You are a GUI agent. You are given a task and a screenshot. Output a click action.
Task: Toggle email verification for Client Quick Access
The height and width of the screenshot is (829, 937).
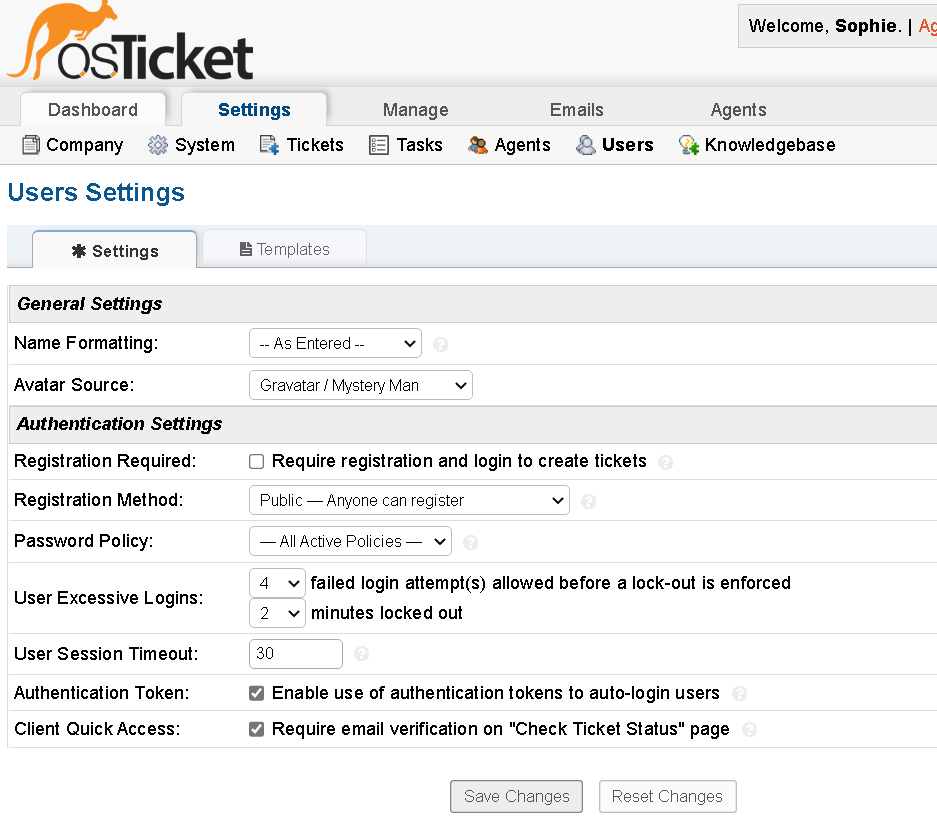pos(257,729)
